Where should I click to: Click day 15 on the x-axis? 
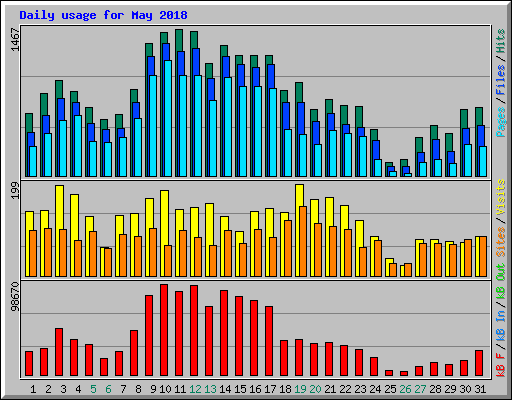point(240,389)
